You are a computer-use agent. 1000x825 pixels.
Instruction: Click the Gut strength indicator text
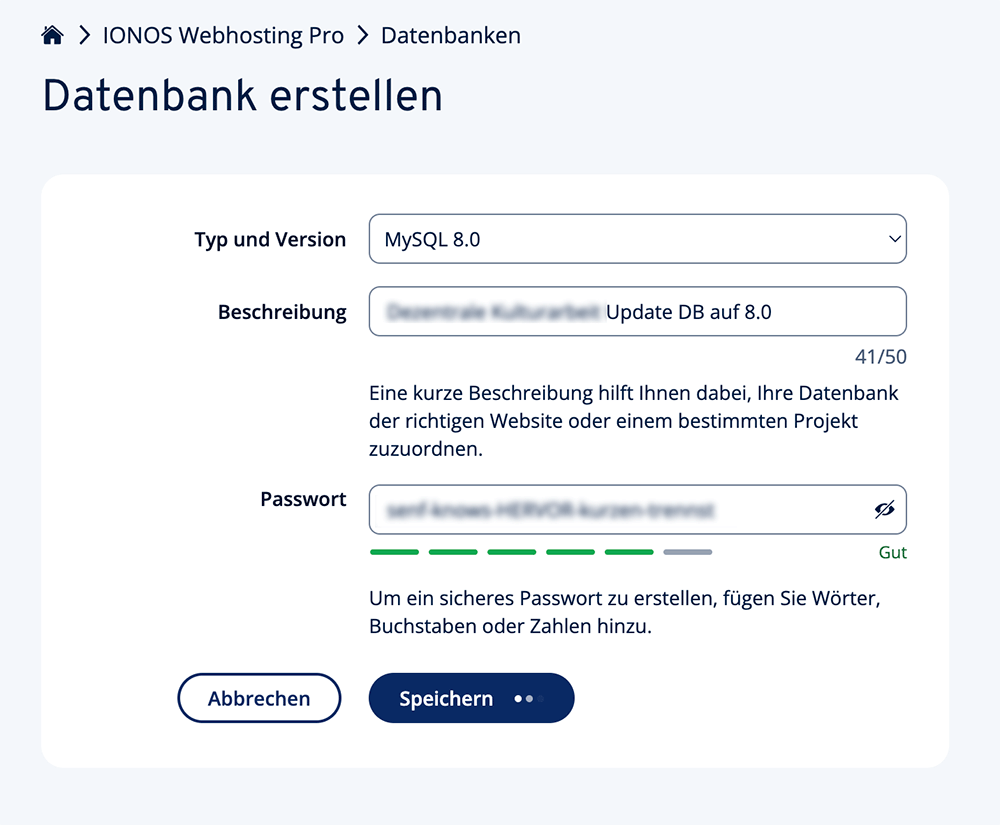pyautogui.click(x=893, y=553)
